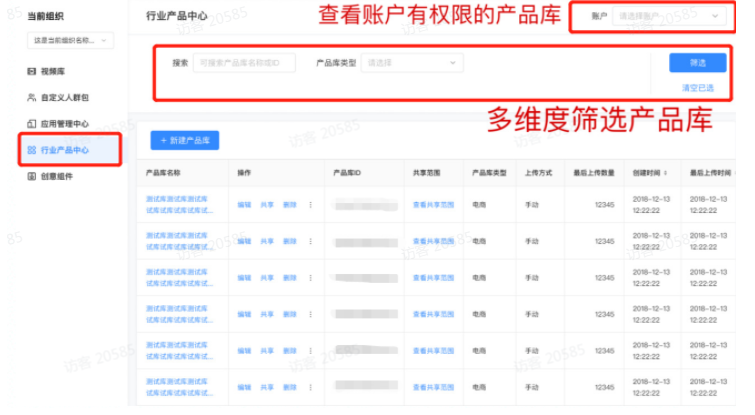The height and width of the screenshot is (415, 755).
Task: Open the 产品库类型 请选择 dropdown
Action: pyautogui.click(x=412, y=63)
